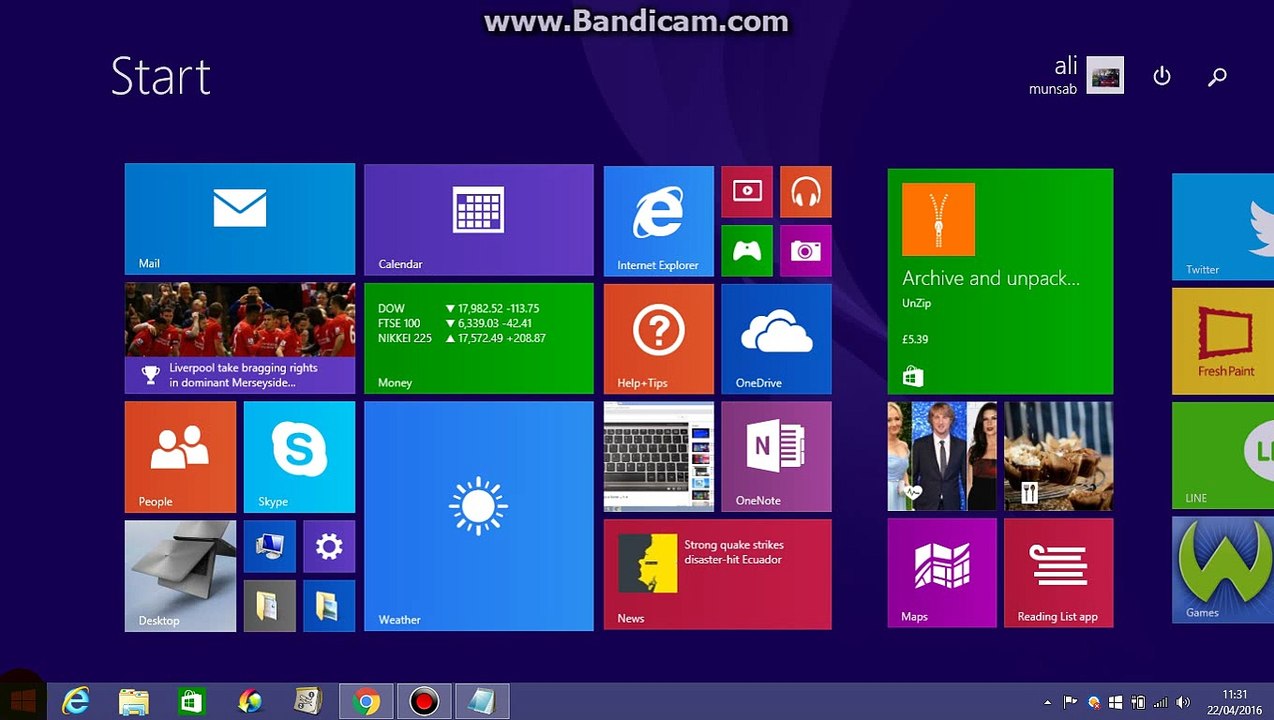Viewport: 1274px width, 720px height.
Task: Open the screenshot photos tile with keyboard
Action: (659, 457)
